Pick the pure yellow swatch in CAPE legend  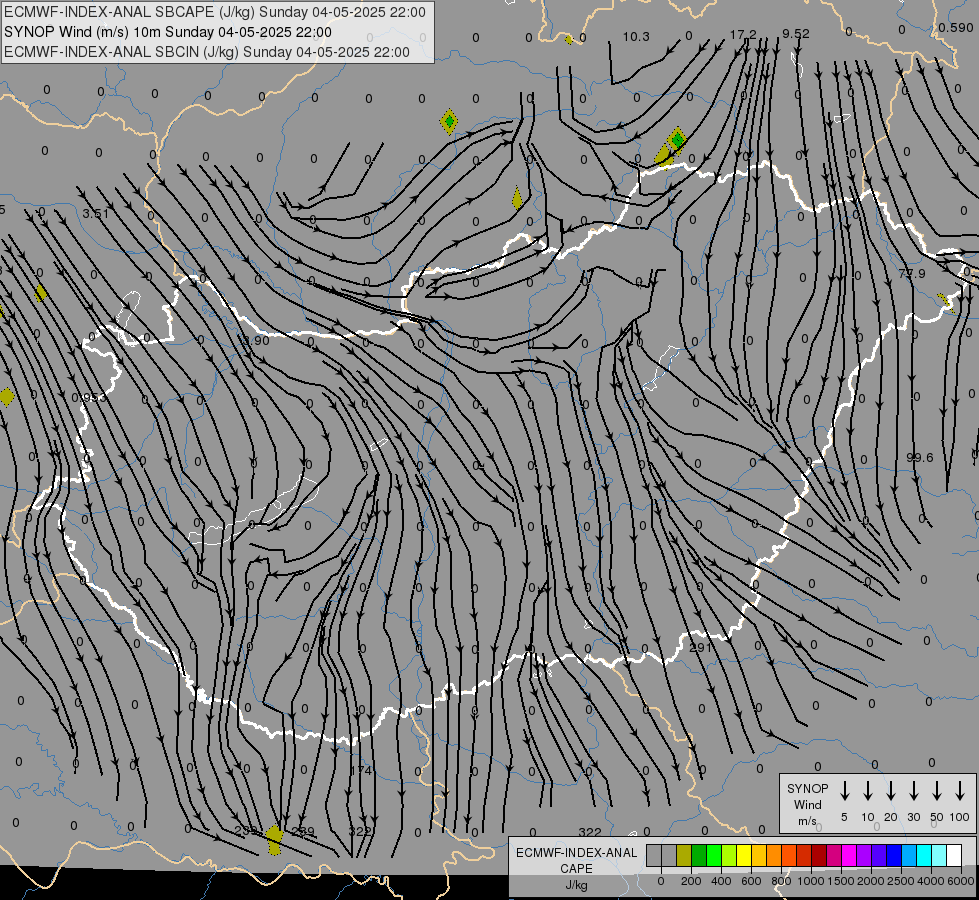pos(744,855)
